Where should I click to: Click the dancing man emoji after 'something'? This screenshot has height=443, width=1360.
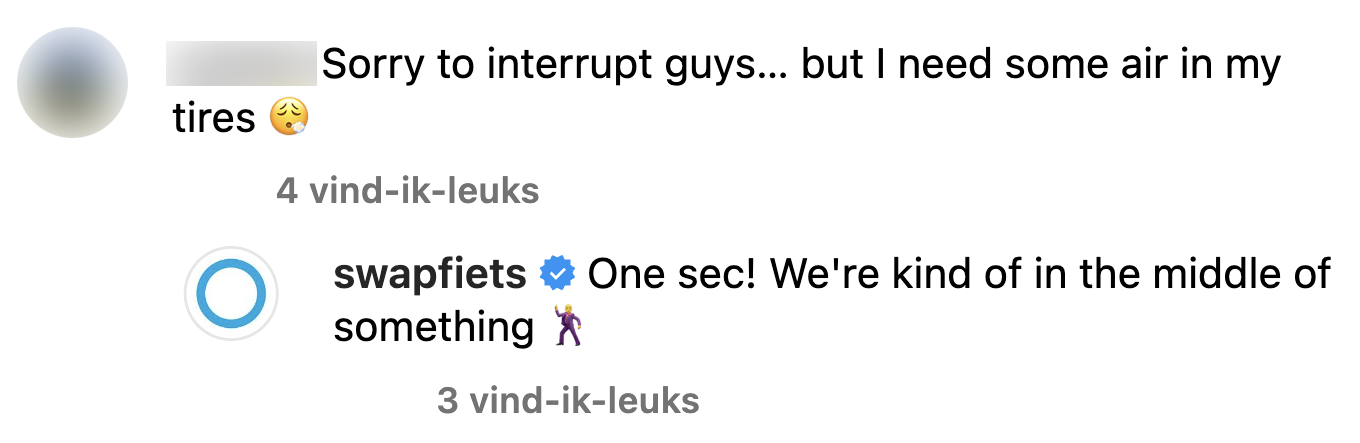click(567, 328)
